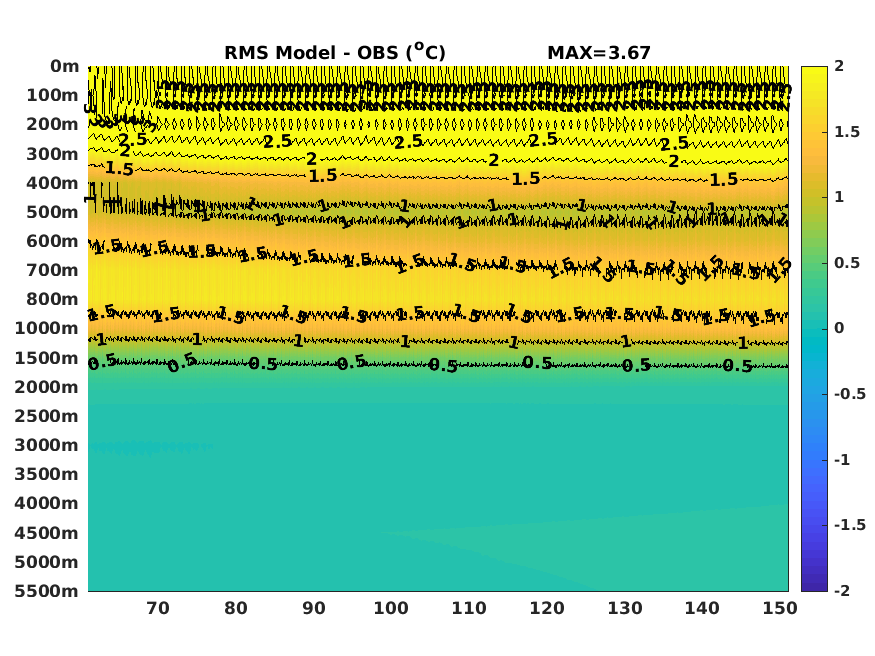
Task: Click the colorbar tick label '1'
Action: coord(839,197)
